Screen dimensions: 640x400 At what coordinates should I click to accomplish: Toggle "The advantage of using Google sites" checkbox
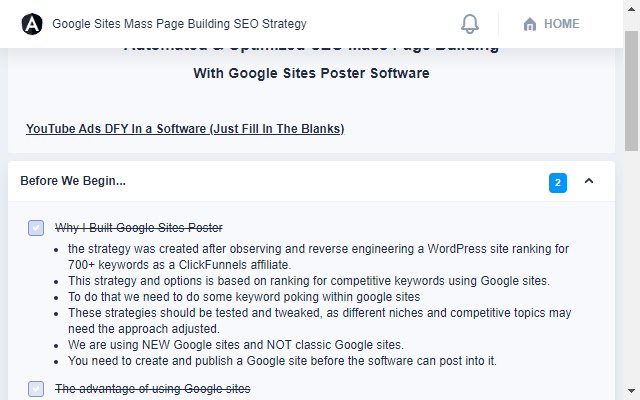[36, 389]
